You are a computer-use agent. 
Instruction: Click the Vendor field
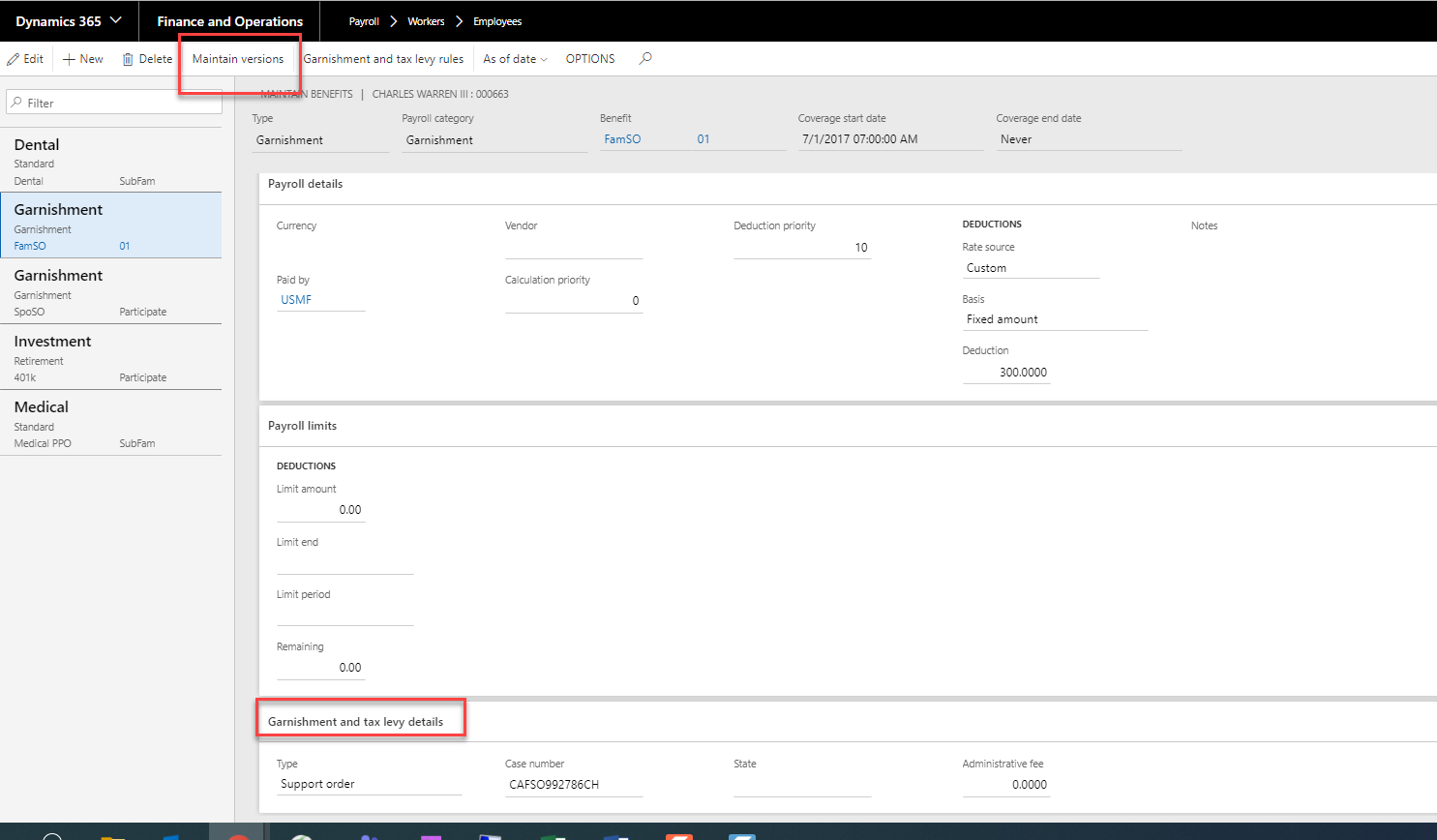tap(574, 248)
